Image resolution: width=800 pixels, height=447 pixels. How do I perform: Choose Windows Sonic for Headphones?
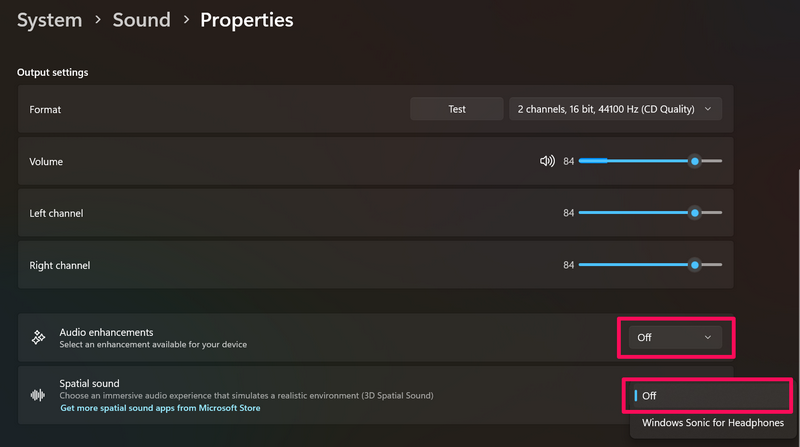(x=712, y=423)
